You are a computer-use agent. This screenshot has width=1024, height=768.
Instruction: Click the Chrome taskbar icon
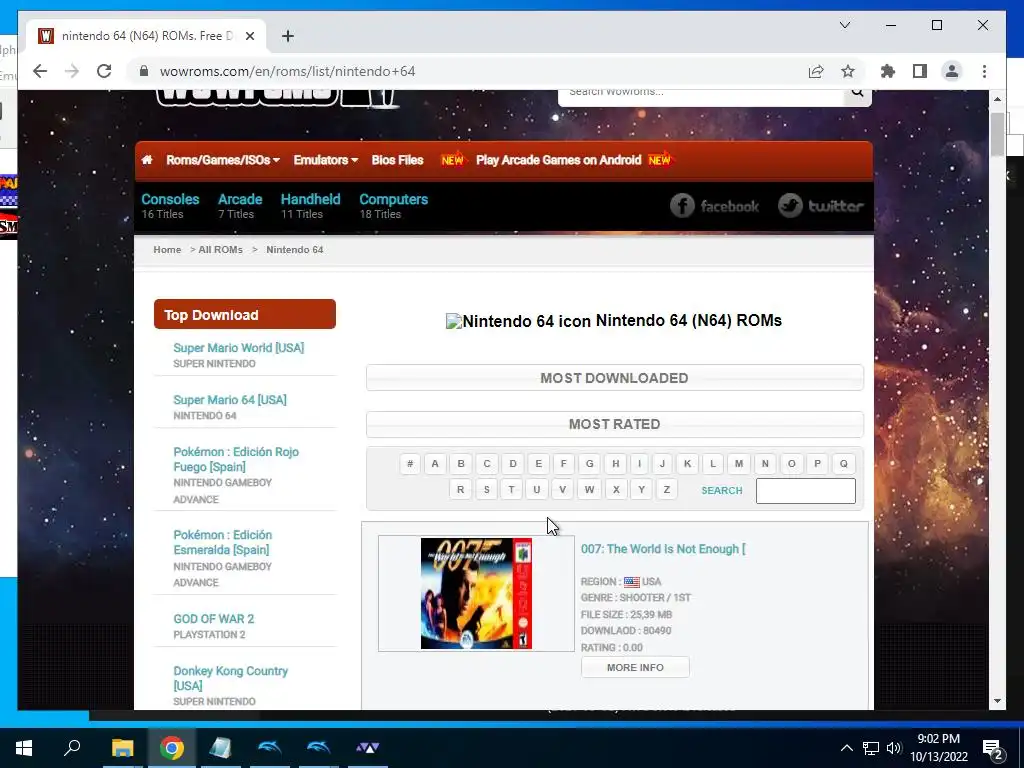click(172, 748)
